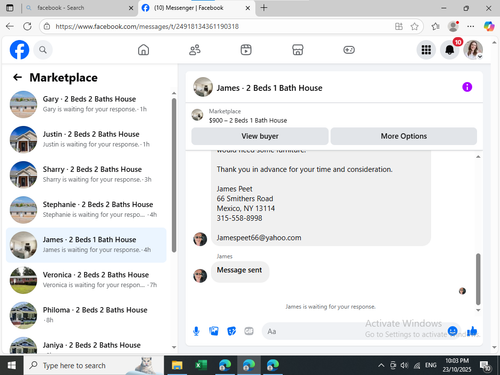Select James - 2 Beds 1 Bath House chat

click(87, 245)
